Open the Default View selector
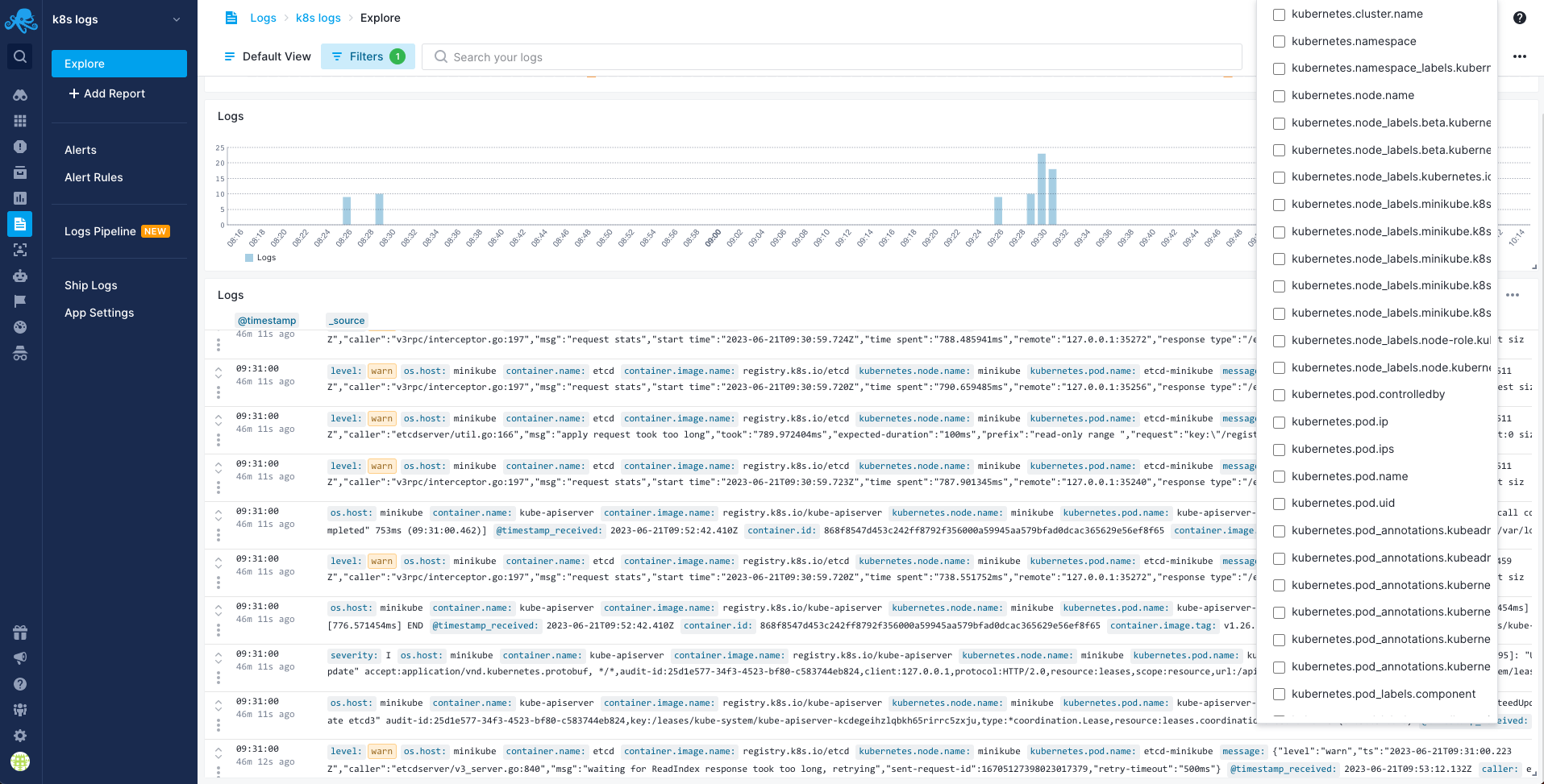 tap(268, 56)
